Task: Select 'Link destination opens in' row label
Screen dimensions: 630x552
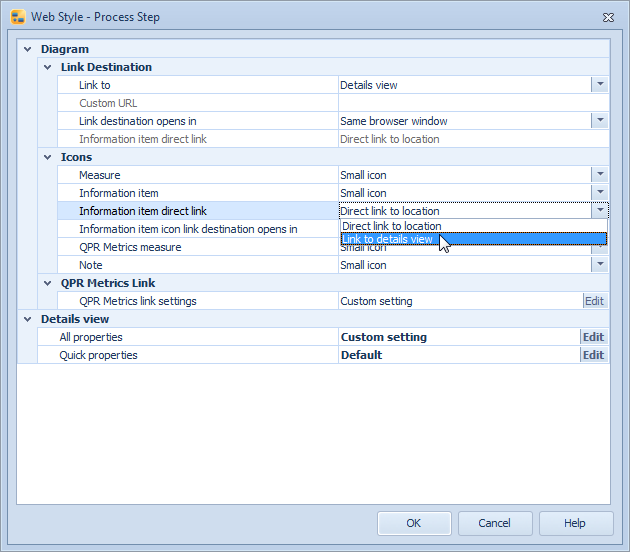Action: [x=138, y=121]
